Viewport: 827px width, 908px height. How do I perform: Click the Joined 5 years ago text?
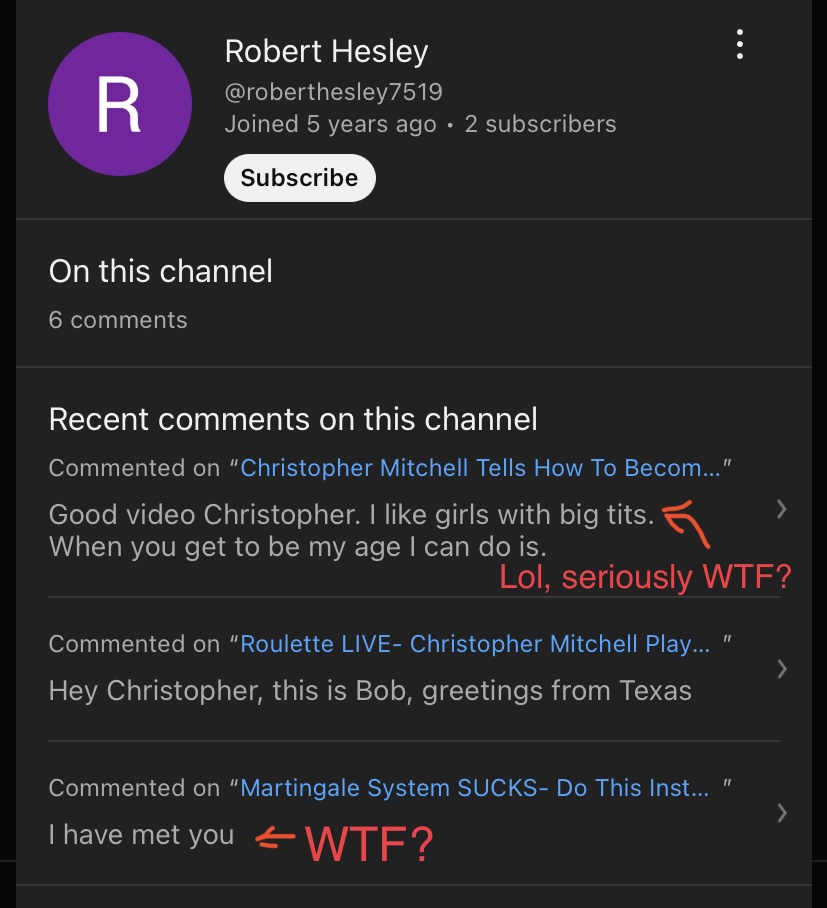(x=330, y=124)
